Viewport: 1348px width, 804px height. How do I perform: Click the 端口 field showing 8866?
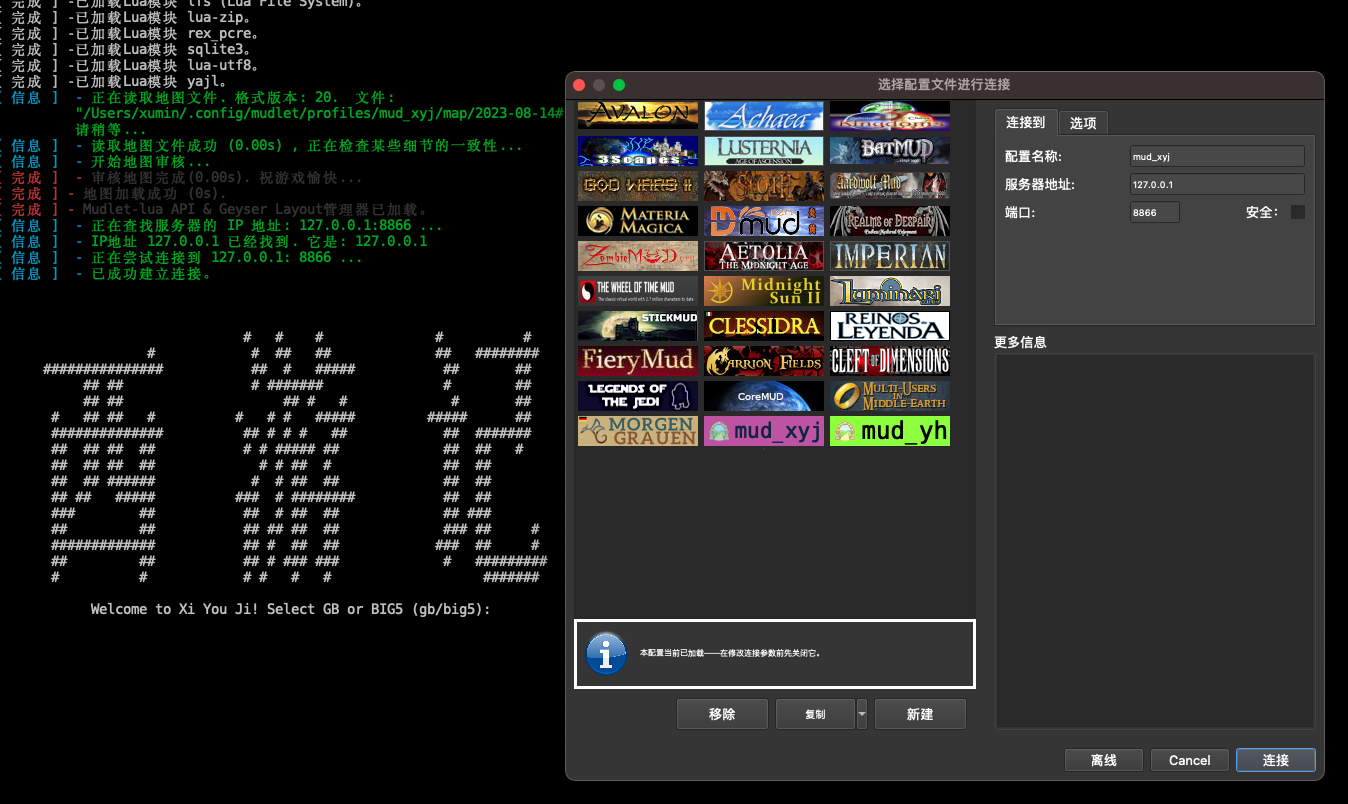pyautogui.click(x=1155, y=212)
